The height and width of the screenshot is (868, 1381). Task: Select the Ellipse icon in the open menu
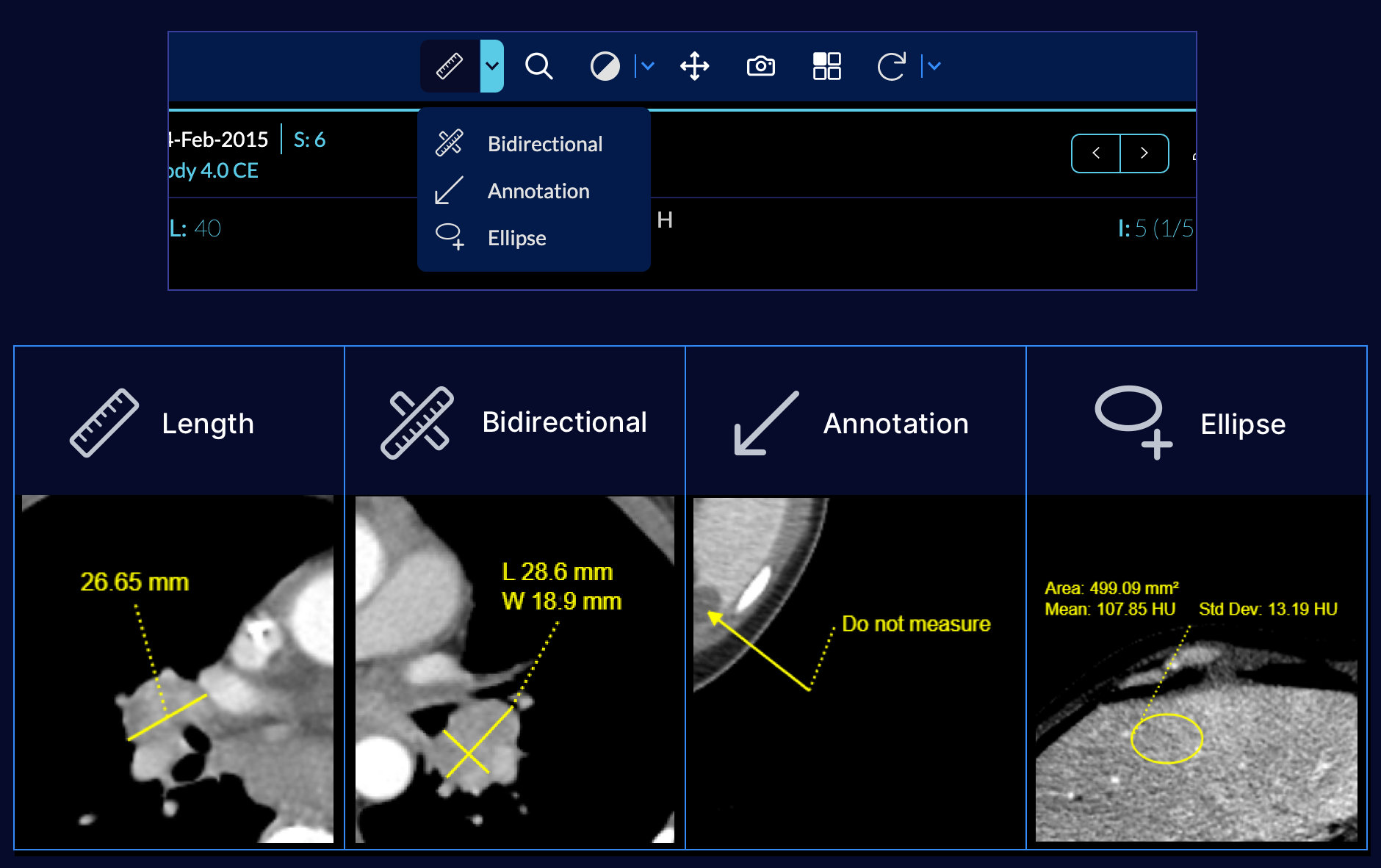tap(450, 237)
